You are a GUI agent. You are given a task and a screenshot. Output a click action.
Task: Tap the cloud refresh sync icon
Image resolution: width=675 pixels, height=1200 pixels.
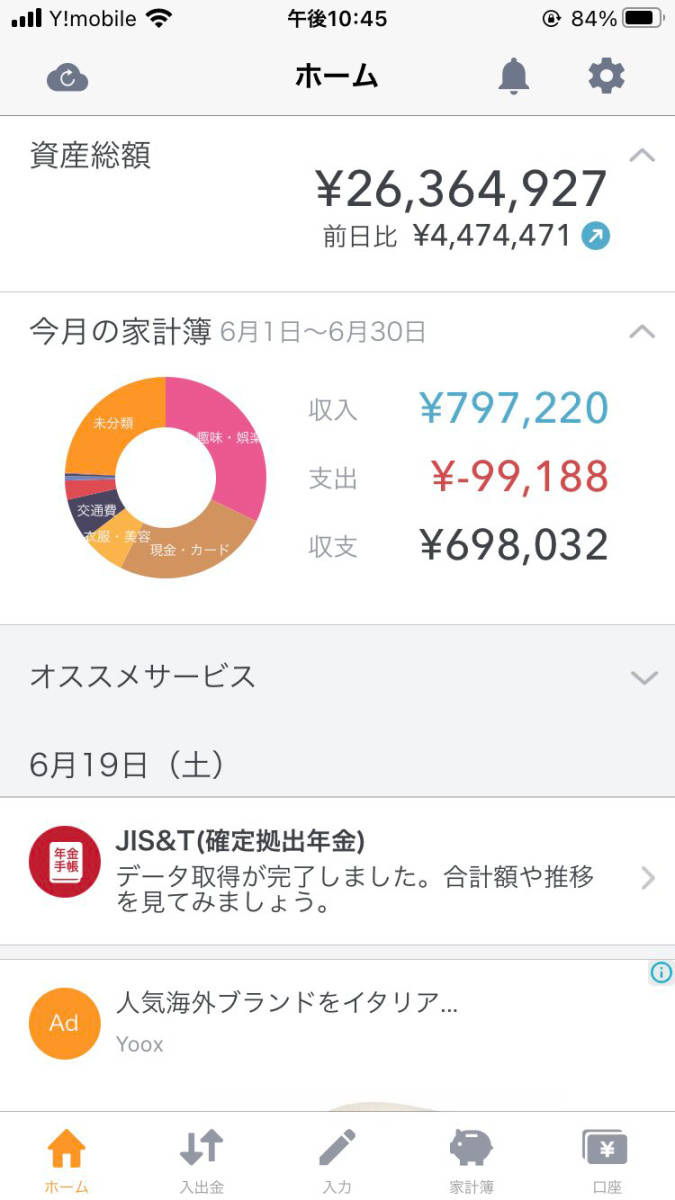(x=66, y=75)
